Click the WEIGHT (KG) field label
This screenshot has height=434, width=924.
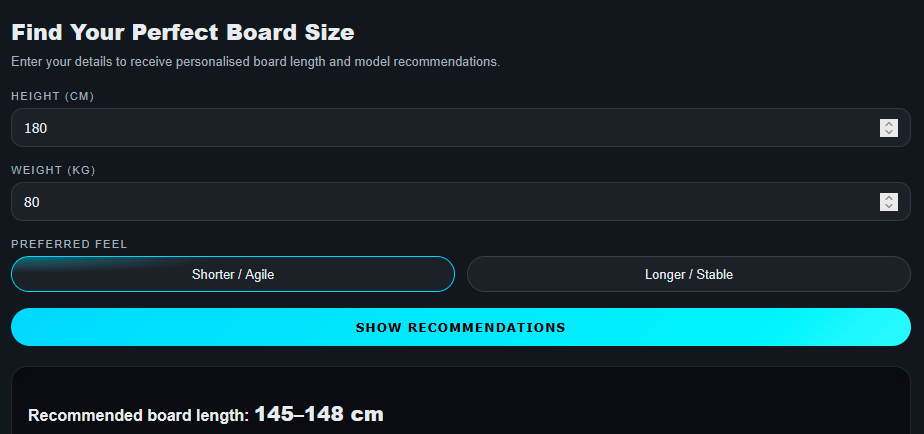tap(53, 170)
